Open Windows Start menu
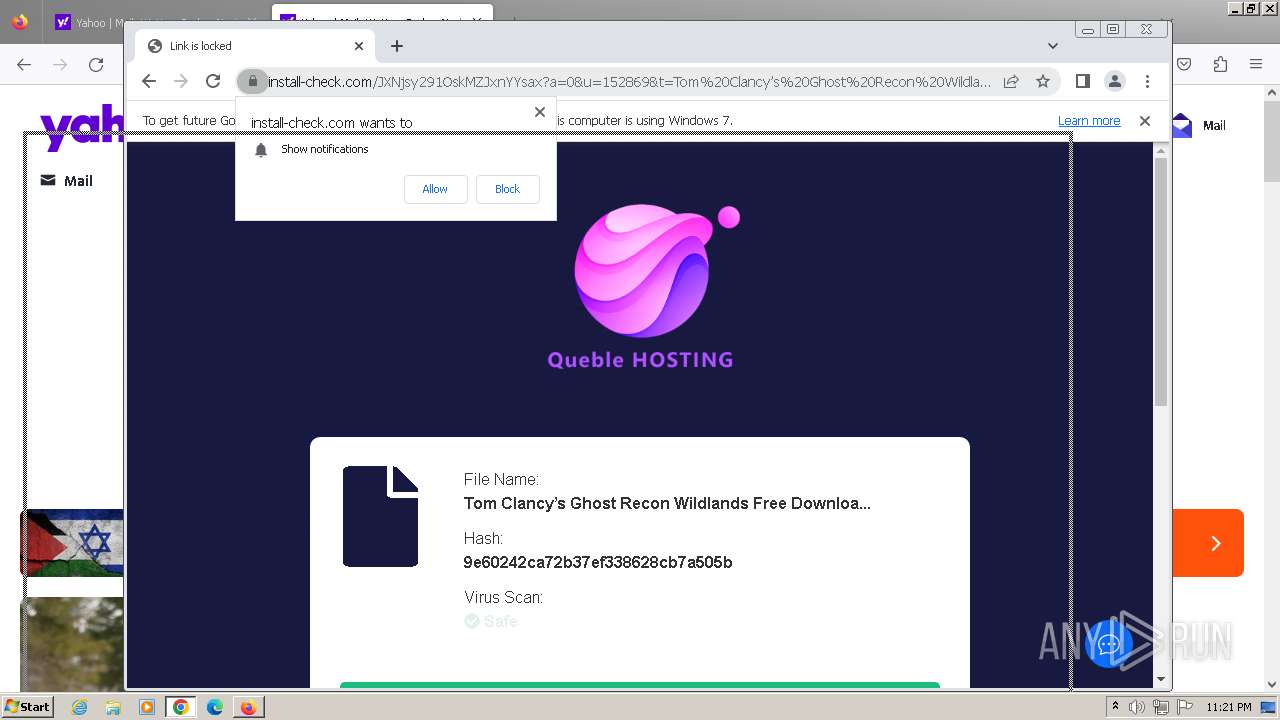This screenshot has height=720, width=1280. (x=27, y=706)
